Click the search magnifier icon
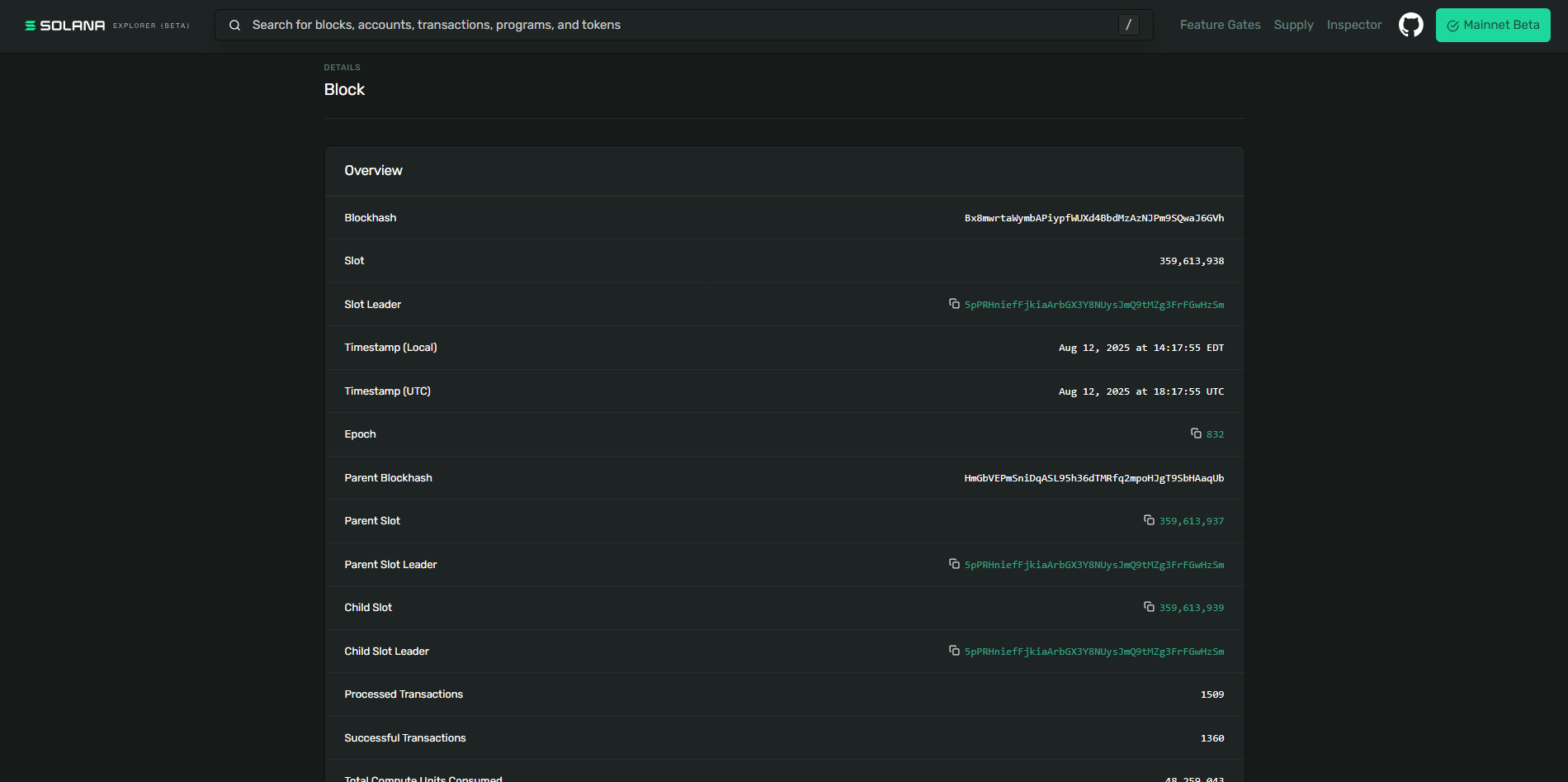The image size is (1568, 782). [235, 26]
